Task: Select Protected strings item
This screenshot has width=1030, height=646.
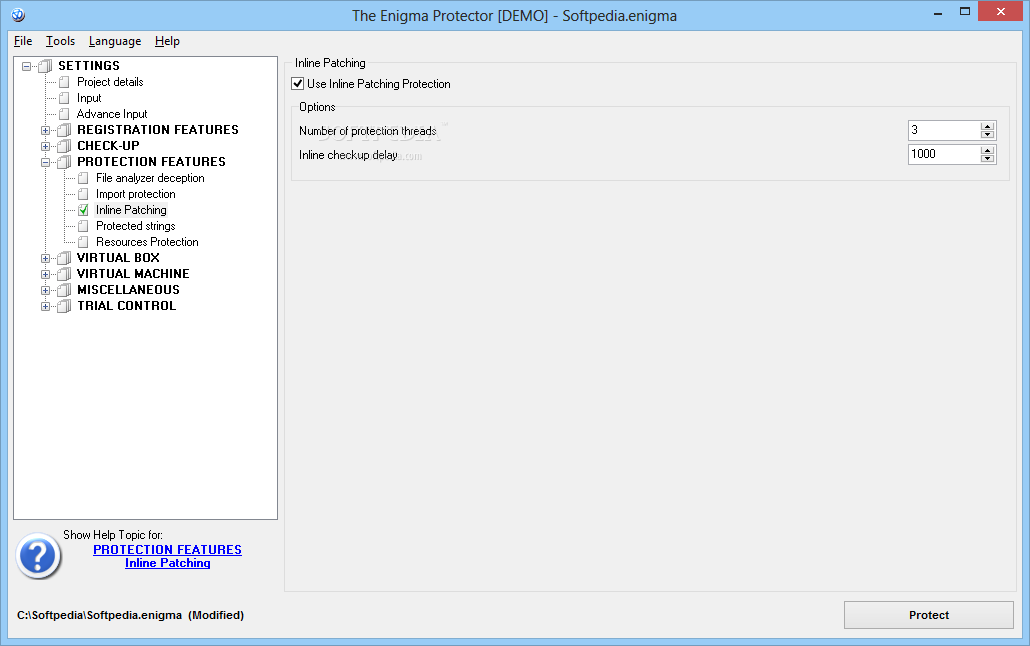Action: tap(135, 226)
